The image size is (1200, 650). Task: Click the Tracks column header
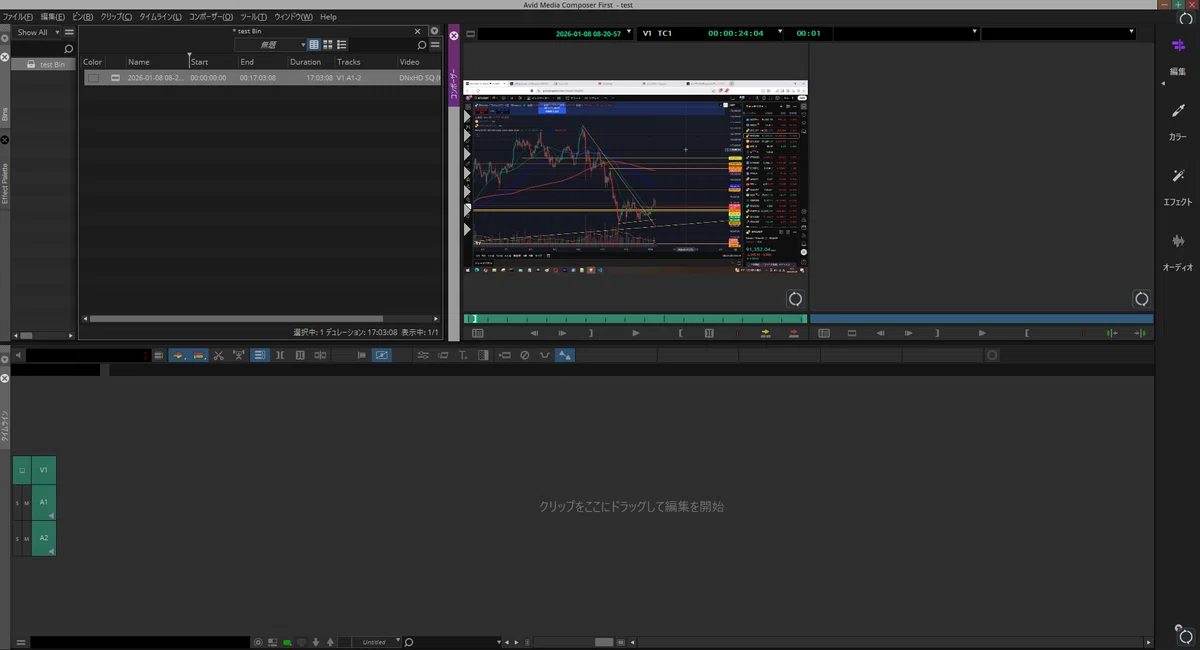click(x=349, y=62)
